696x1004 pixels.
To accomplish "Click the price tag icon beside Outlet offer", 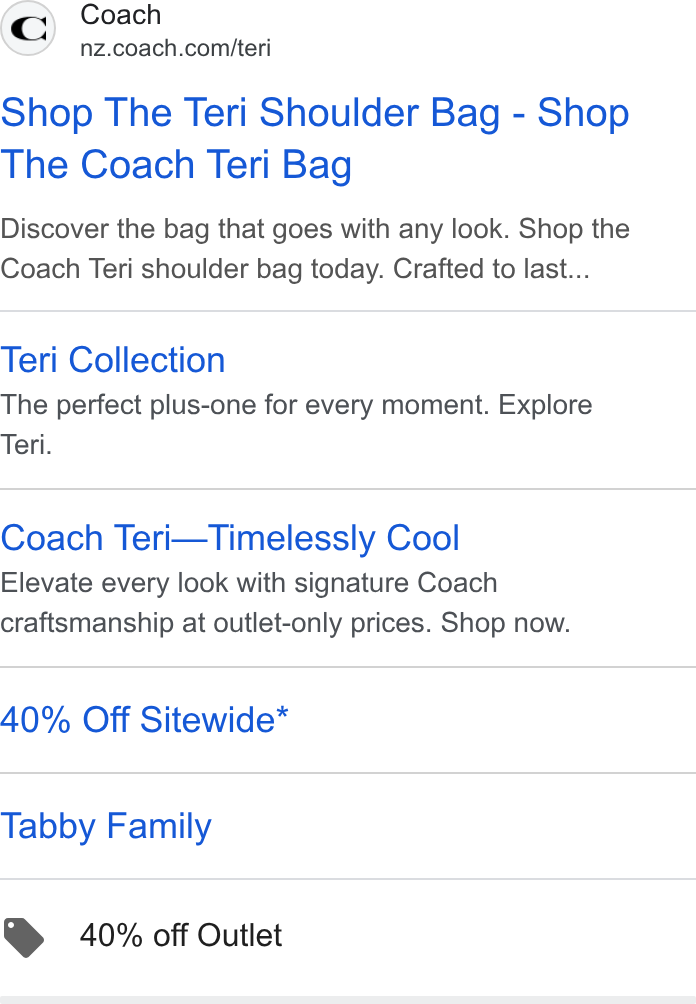I will 24,937.
